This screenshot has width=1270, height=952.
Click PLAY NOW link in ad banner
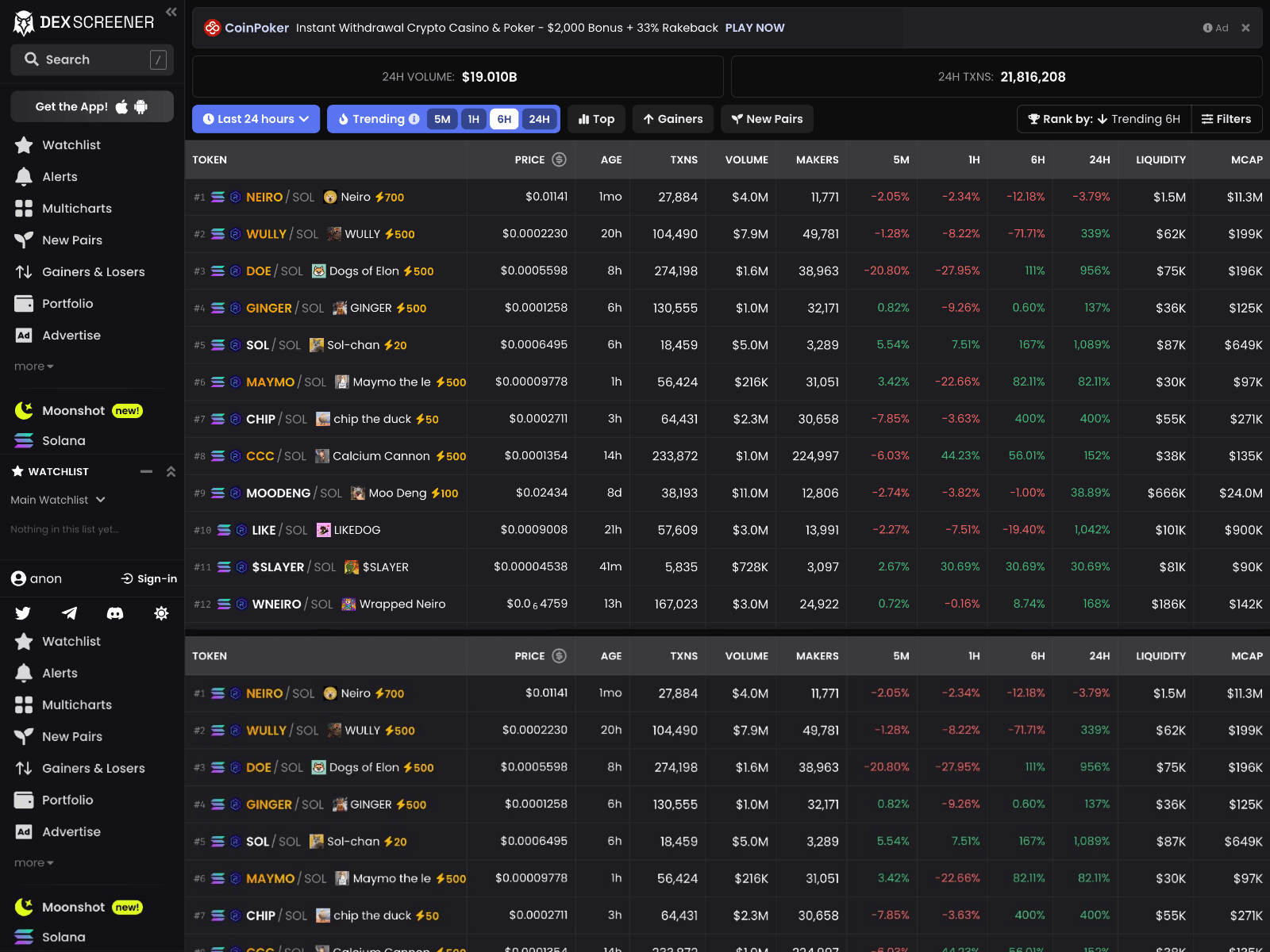point(755,28)
